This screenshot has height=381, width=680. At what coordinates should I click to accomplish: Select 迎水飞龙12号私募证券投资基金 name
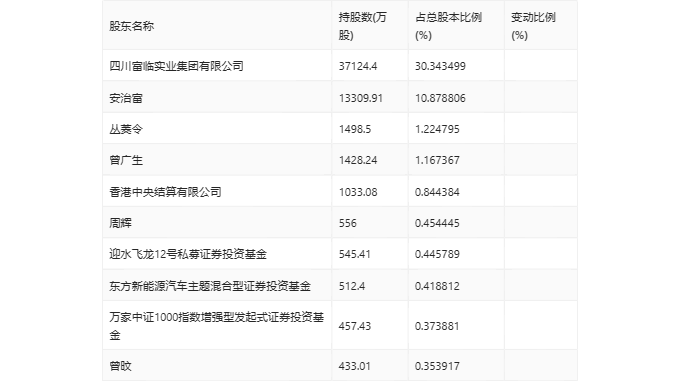click(x=188, y=254)
